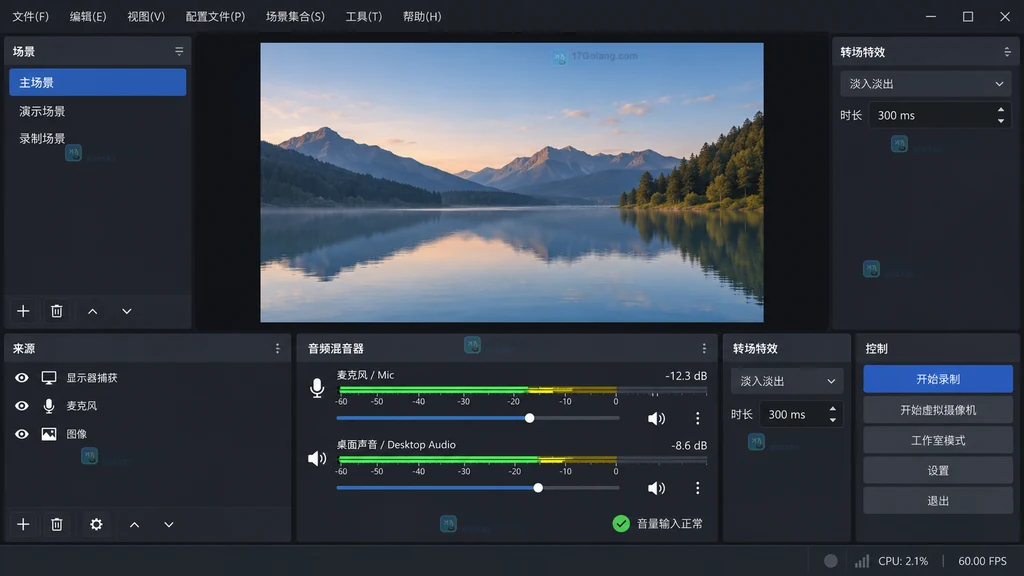The width and height of the screenshot is (1024, 576).
Task: Click the 退出 button
Action: (x=938, y=501)
